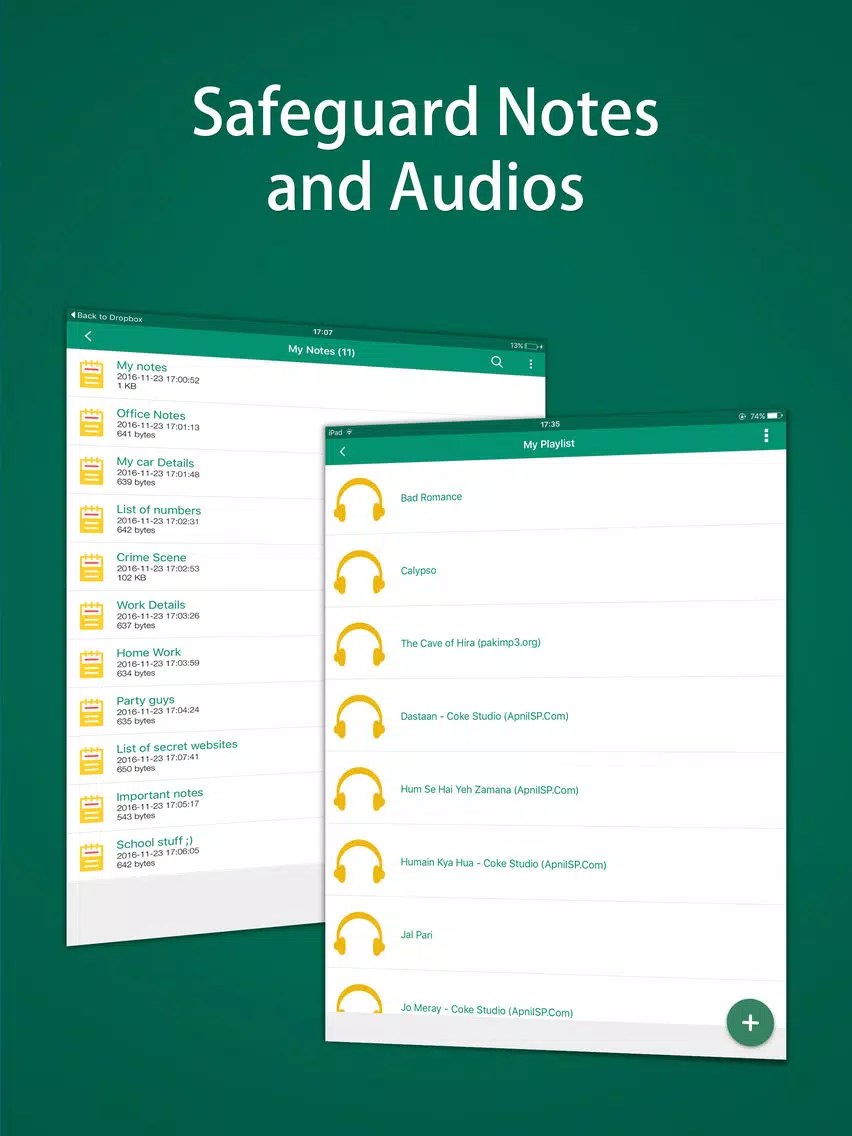Click the headphones icon for Dastaan
The image size is (852, 1136).
tap(359, 717)
